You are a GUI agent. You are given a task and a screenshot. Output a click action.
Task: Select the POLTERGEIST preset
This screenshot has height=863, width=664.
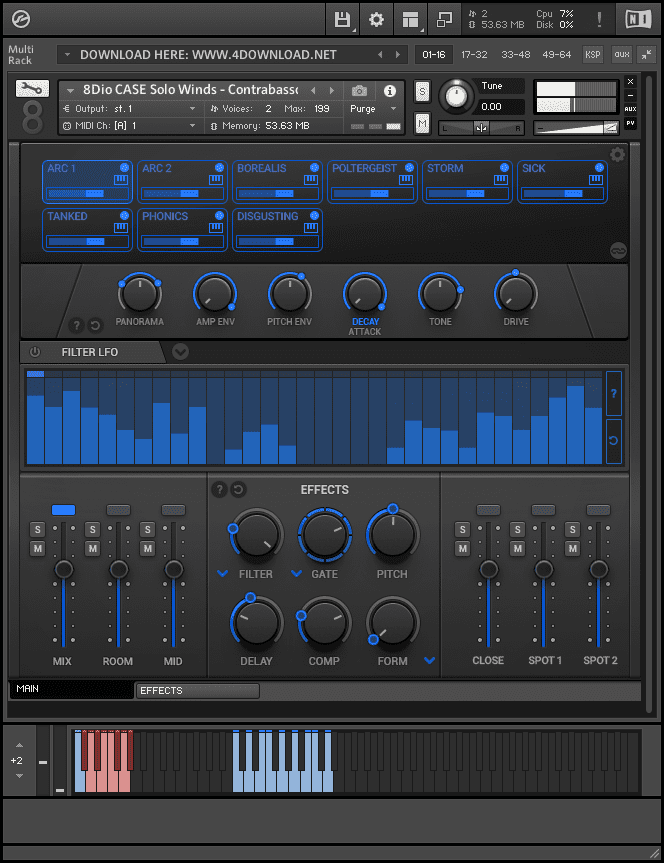[372, 182]
